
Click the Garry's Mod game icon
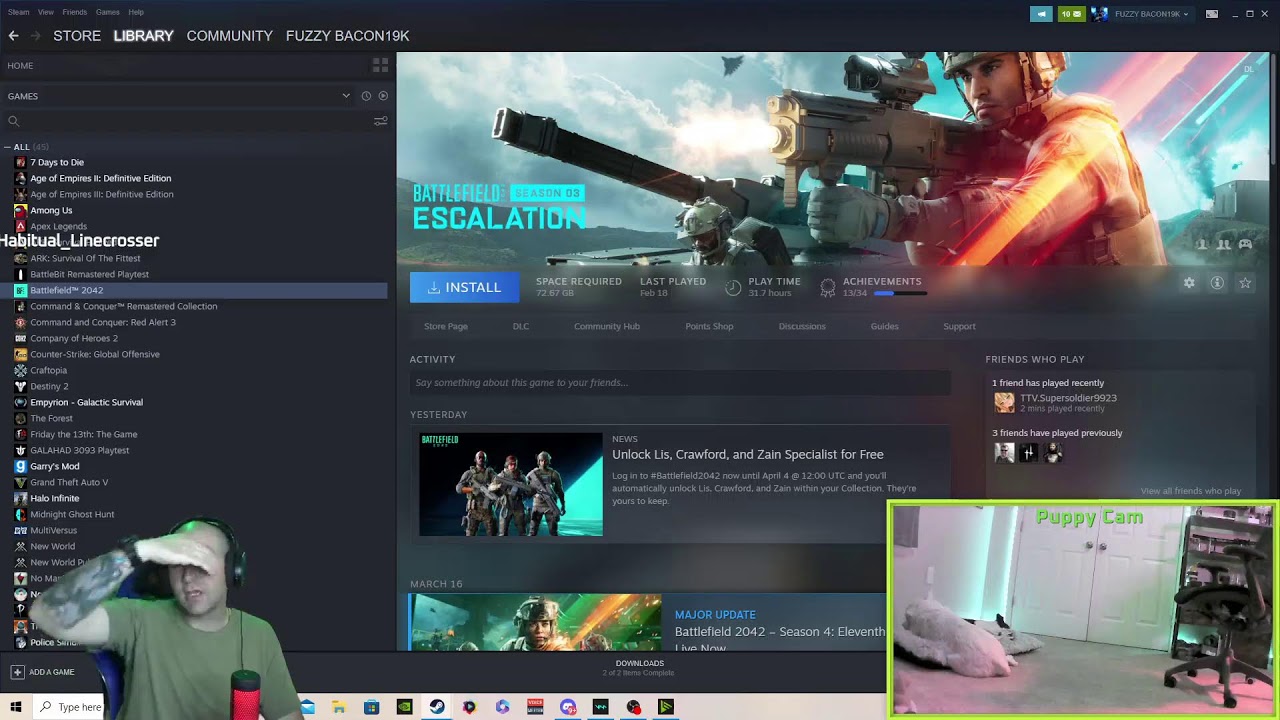[x=20, y=466]
